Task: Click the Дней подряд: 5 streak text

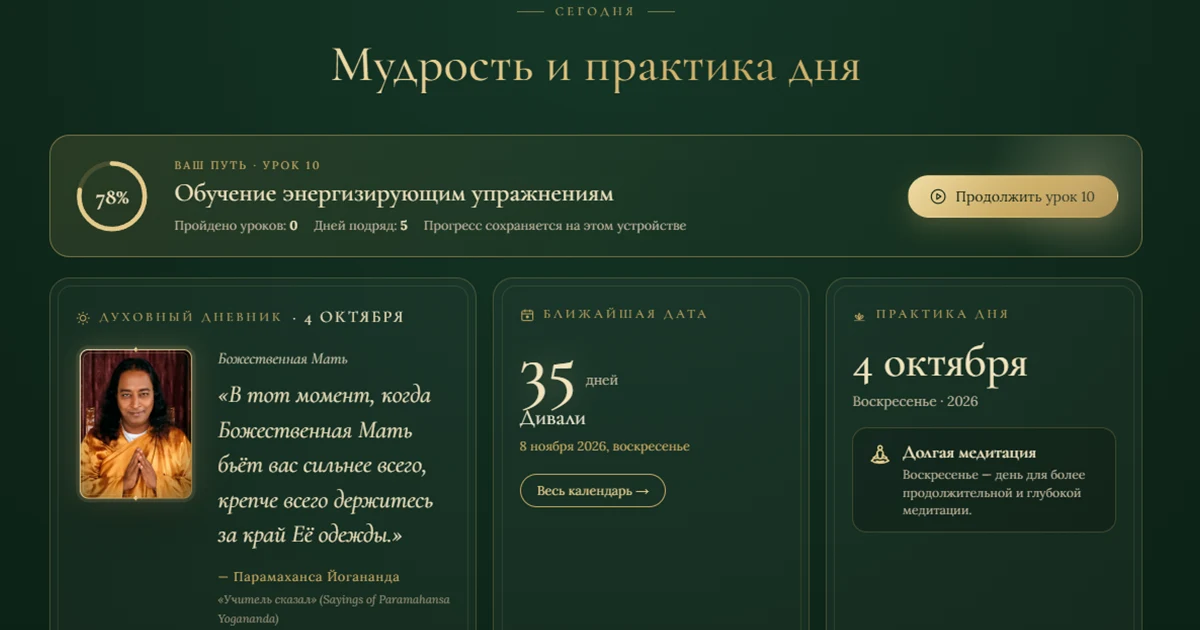Action: (x=361, y=226)
